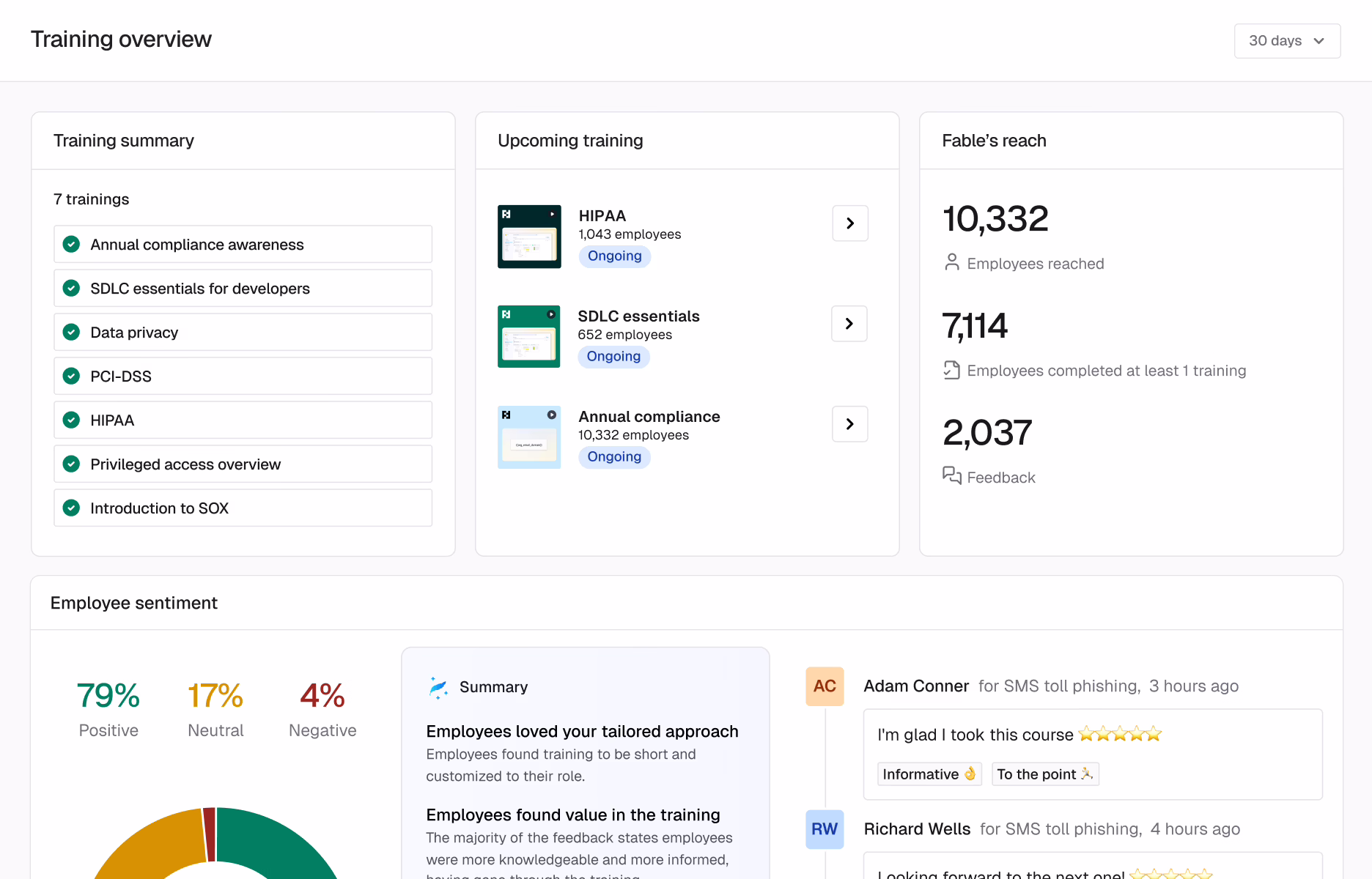Open Annual compliance awareness training item
Image resolution: width=1372 pixels, height=879 pixels.
pos(243,245)
